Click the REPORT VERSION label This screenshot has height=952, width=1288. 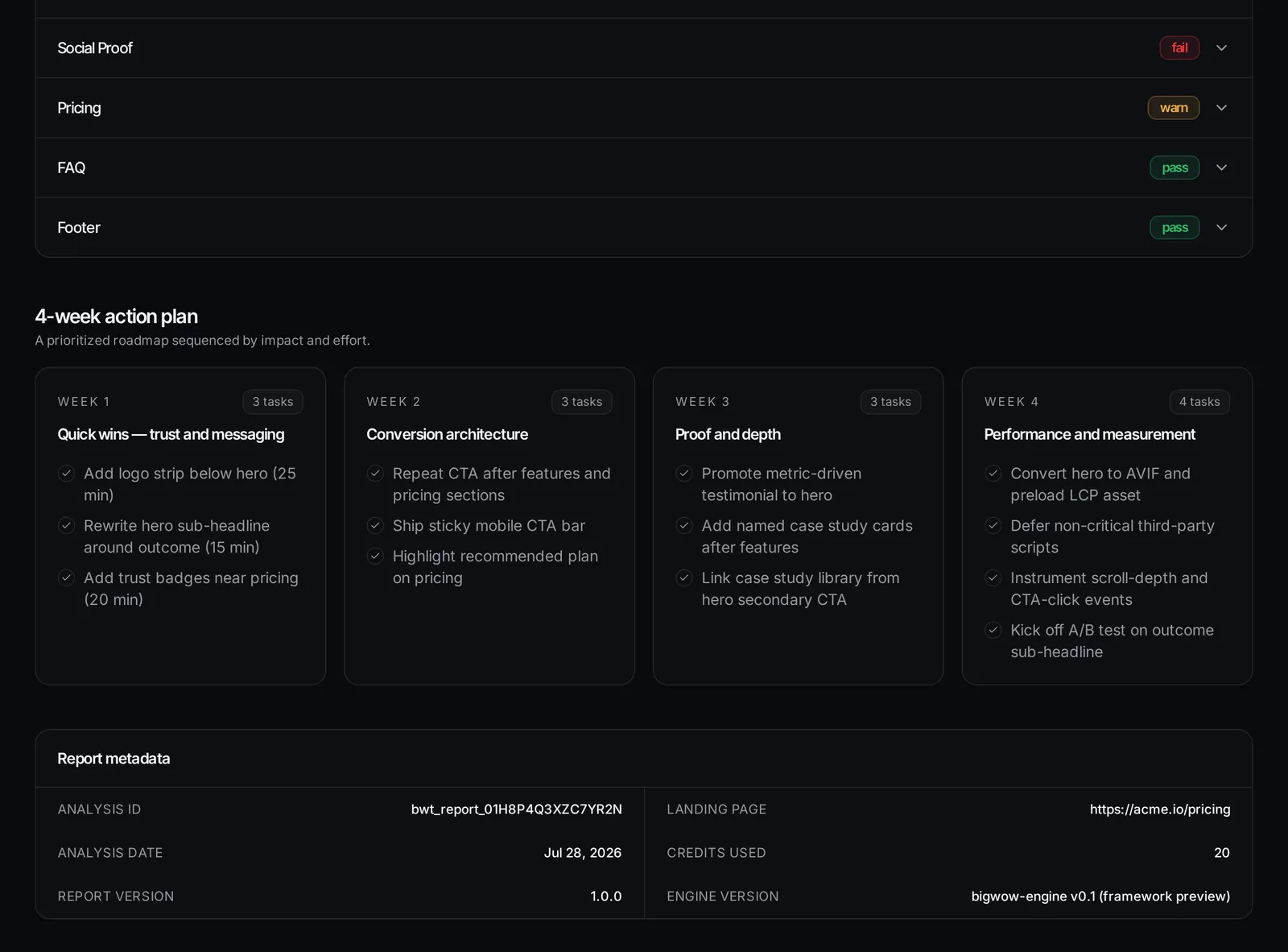point(116,896)
